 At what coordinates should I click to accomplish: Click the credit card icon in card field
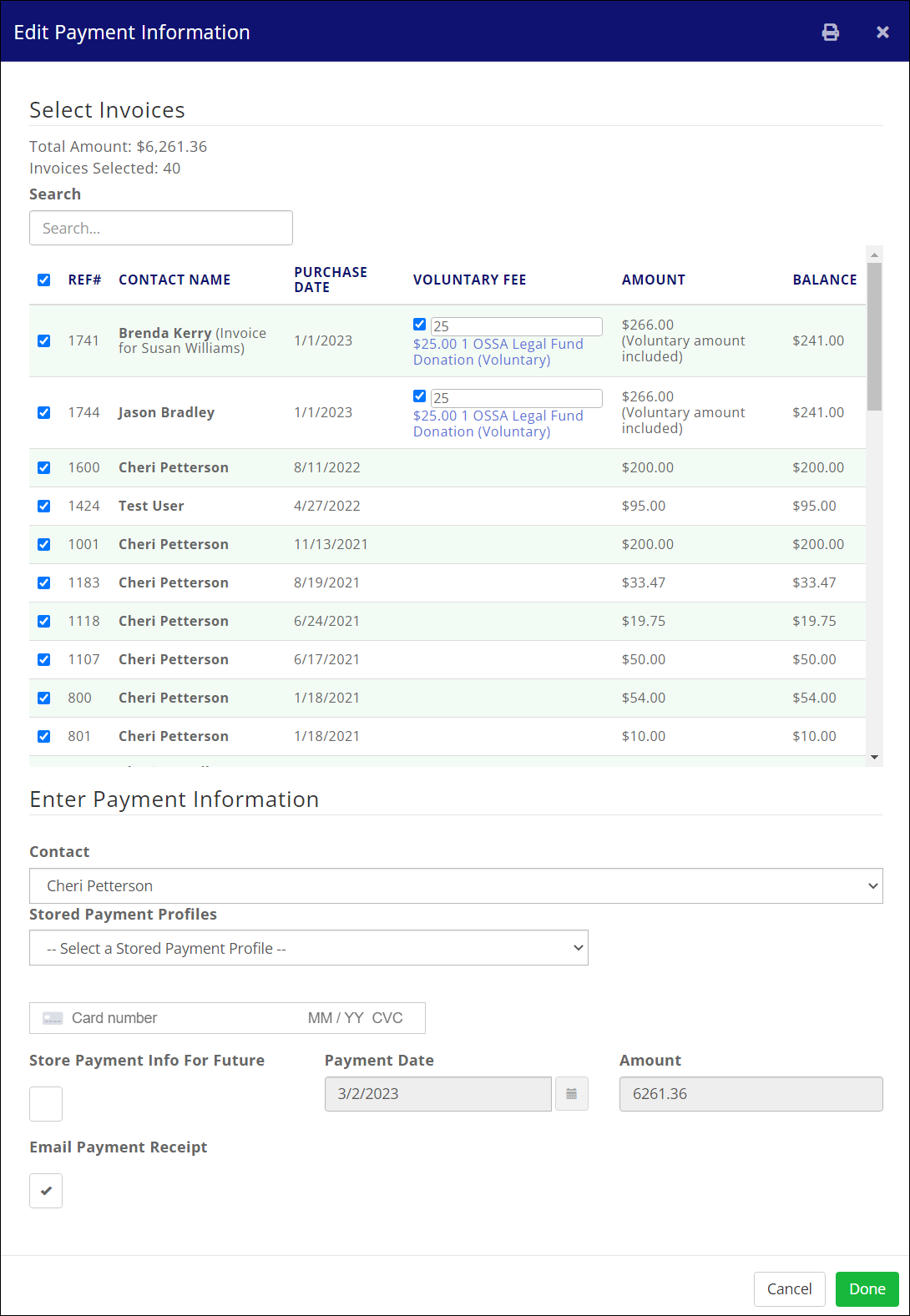pyautogui.click(x=53, y=1018)
